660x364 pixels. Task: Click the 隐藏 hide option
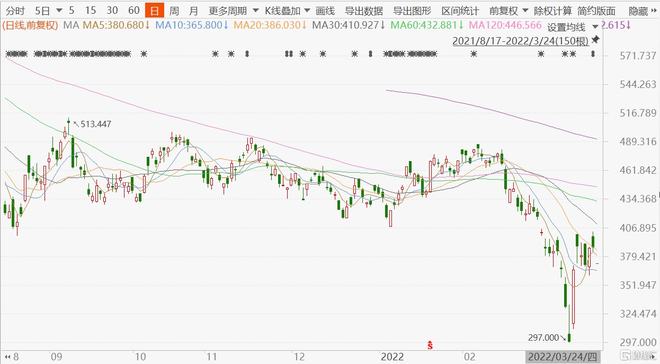click(638, 11)
